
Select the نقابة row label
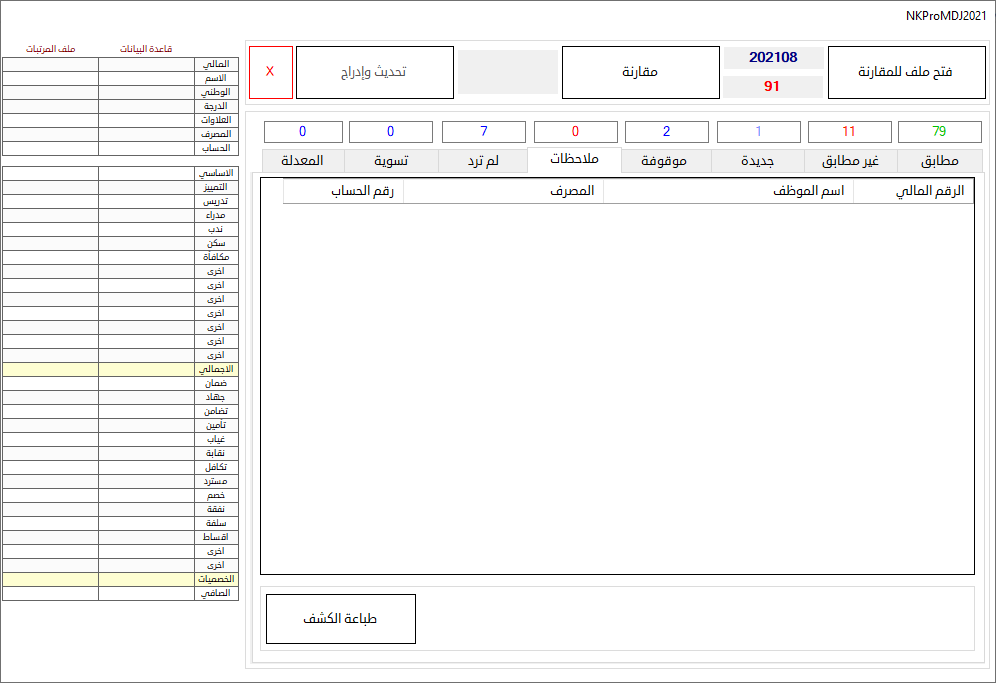[x=217, y=453]
